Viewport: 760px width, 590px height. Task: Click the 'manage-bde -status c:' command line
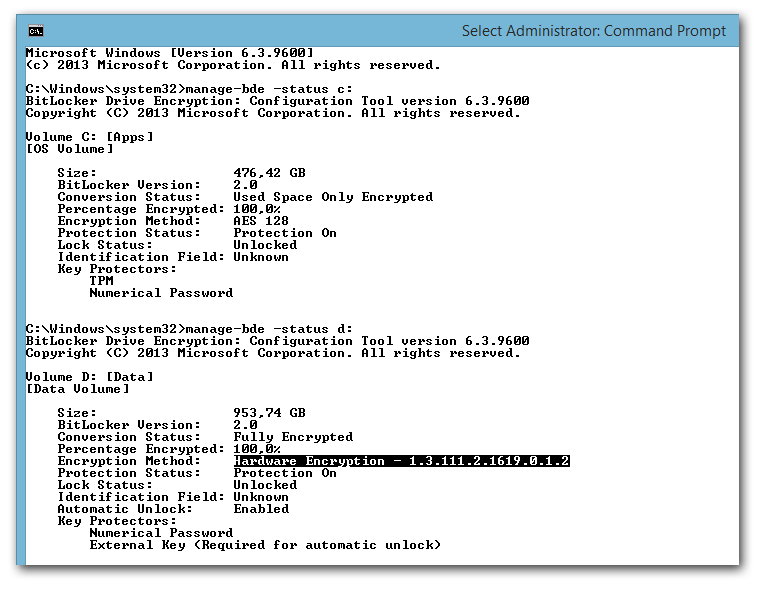point(189,89)
